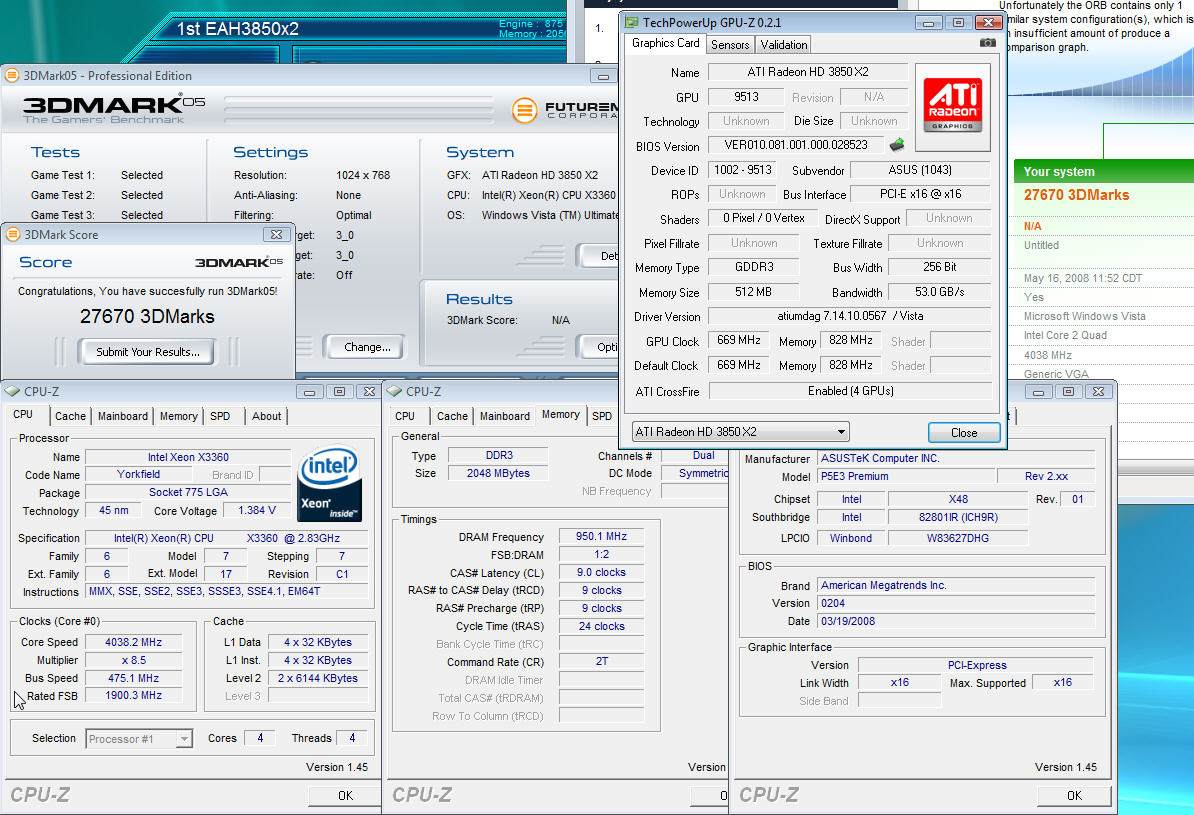Open Mainboard tab in middle CPU-Z window

pyautogui.click(x=504, y=416)
